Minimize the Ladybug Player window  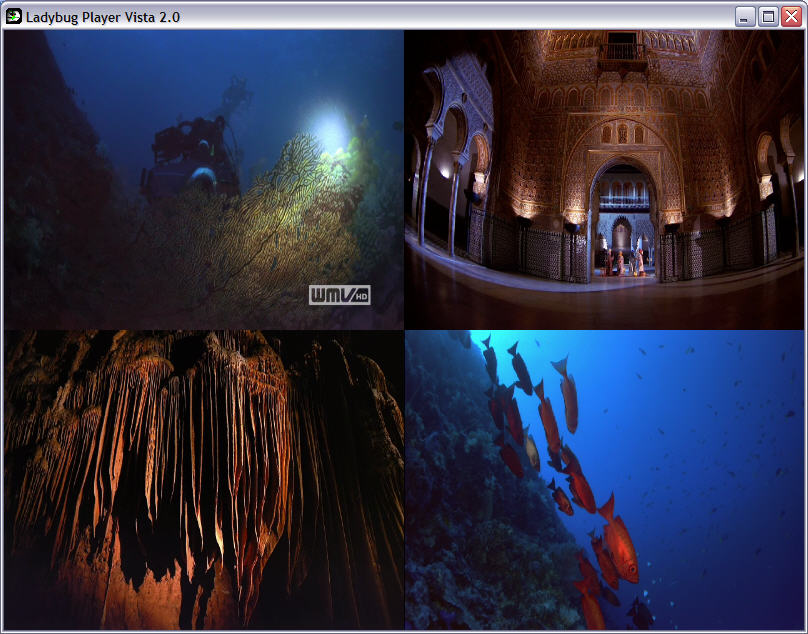pyautogui.click(x=745, y=16)
